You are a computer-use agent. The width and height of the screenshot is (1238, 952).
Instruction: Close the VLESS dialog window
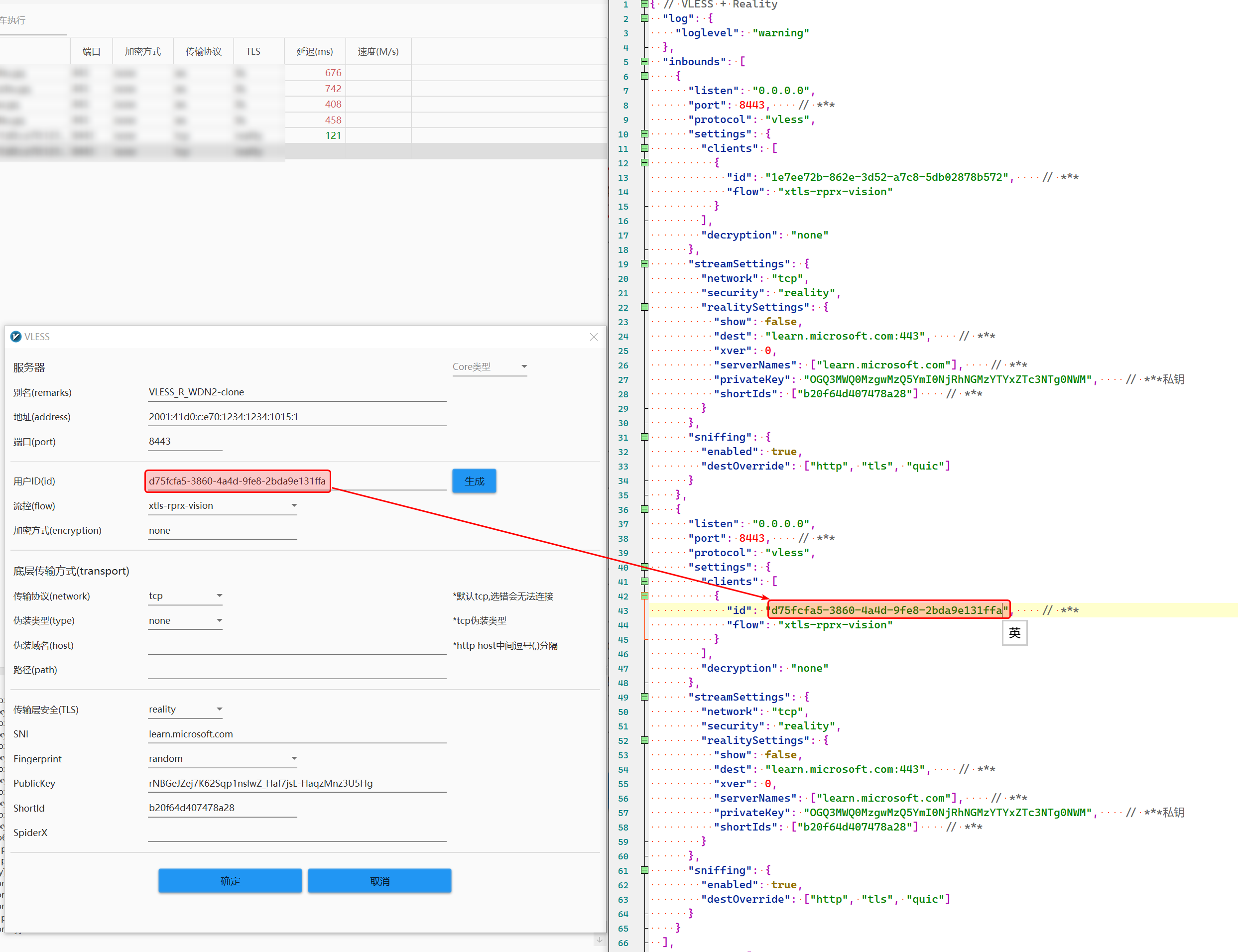click(x=593, y=337)
